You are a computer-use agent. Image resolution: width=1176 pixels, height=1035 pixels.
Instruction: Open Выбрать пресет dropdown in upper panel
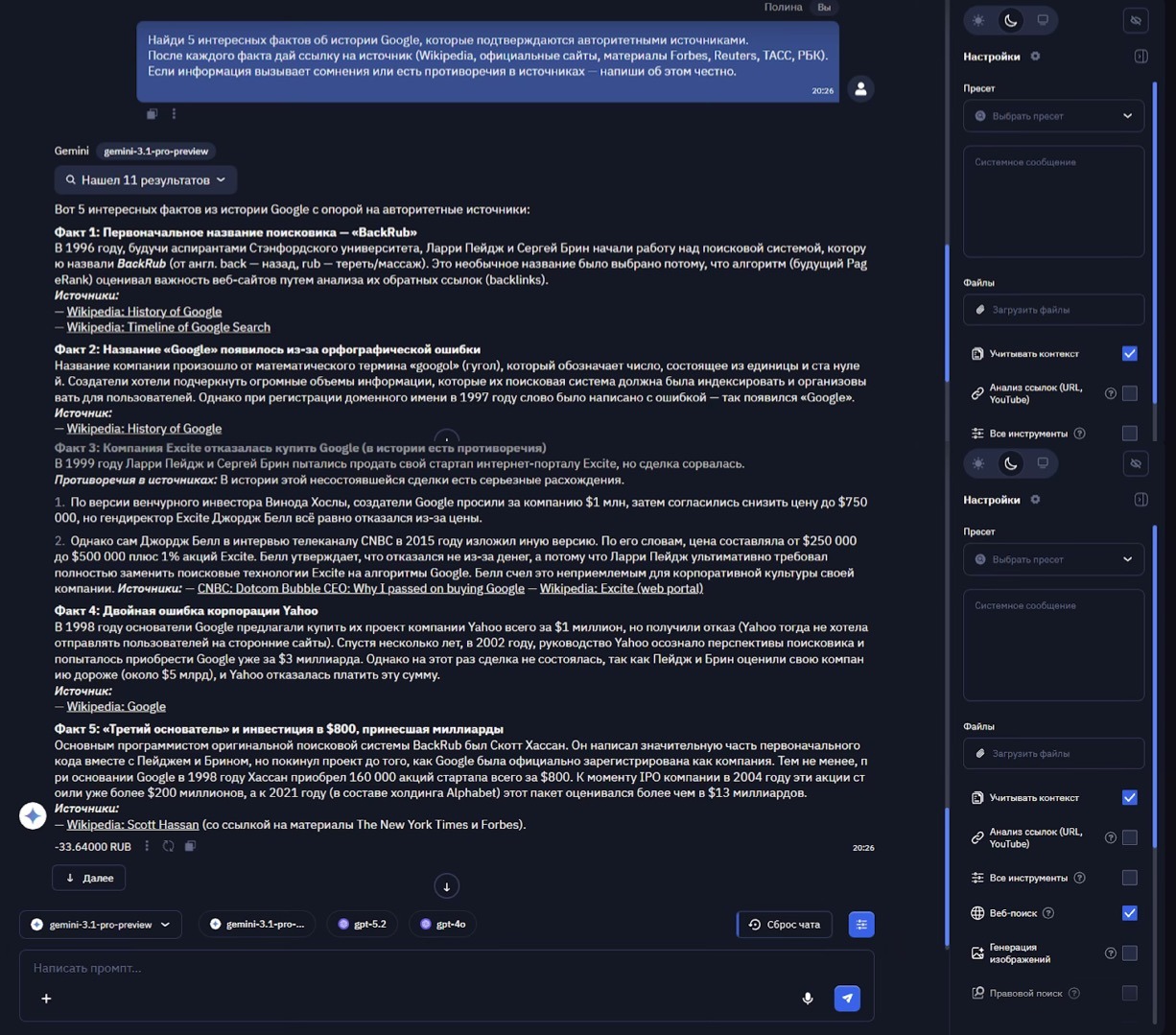[x=1053, y=116]
